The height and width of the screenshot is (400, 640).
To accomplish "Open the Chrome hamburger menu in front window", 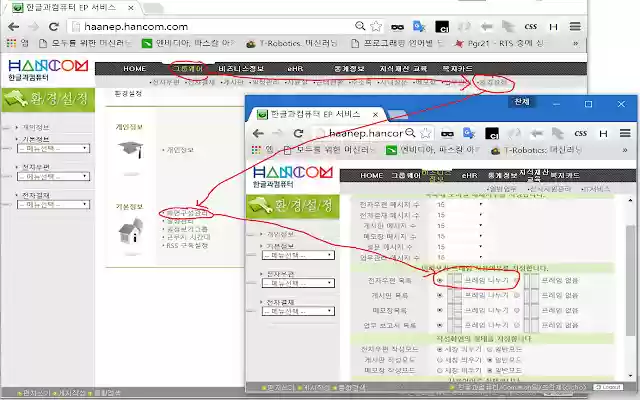I will click(625, 133).
